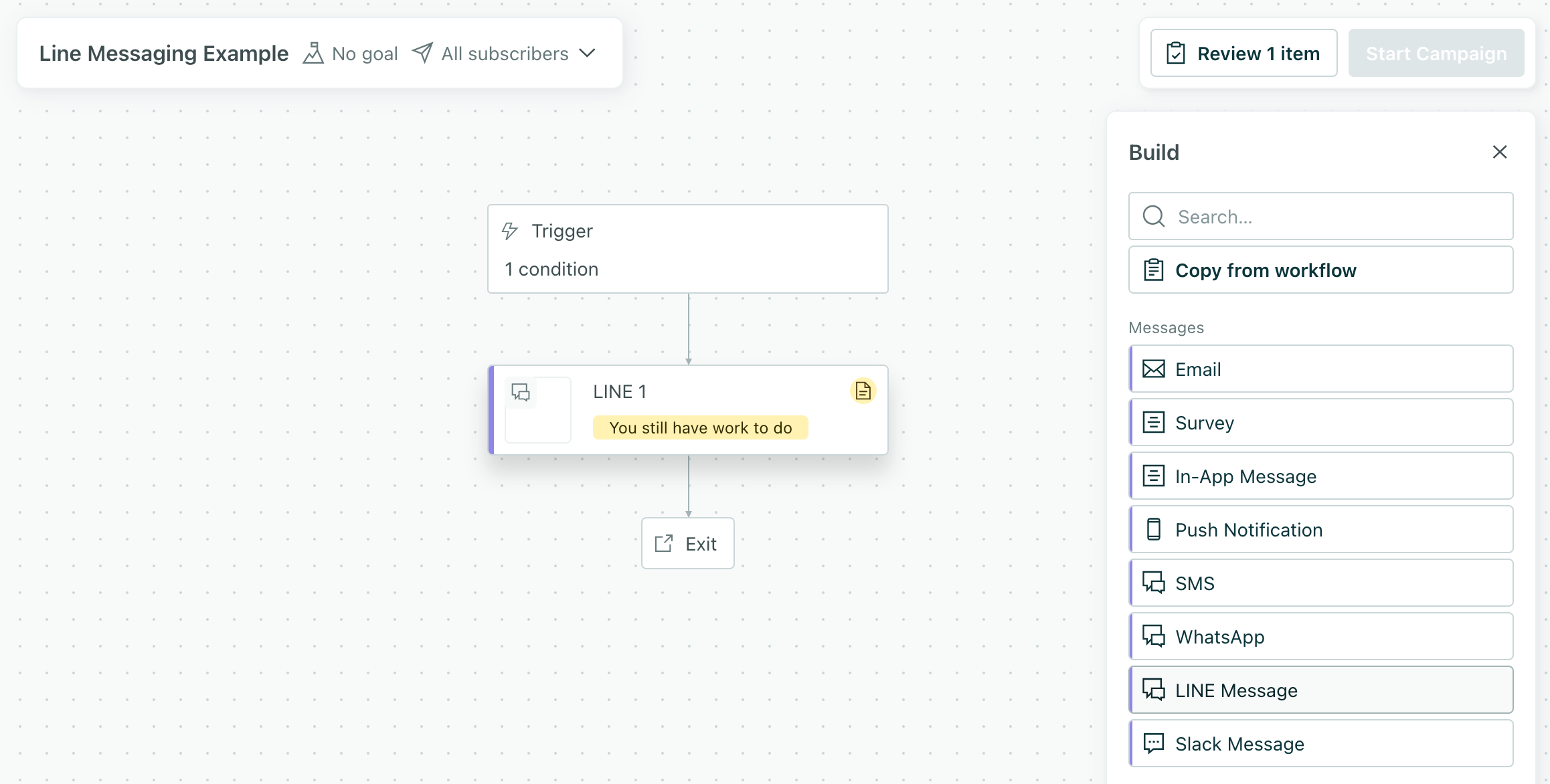Click the Start Campaign button

point(1436,53)
